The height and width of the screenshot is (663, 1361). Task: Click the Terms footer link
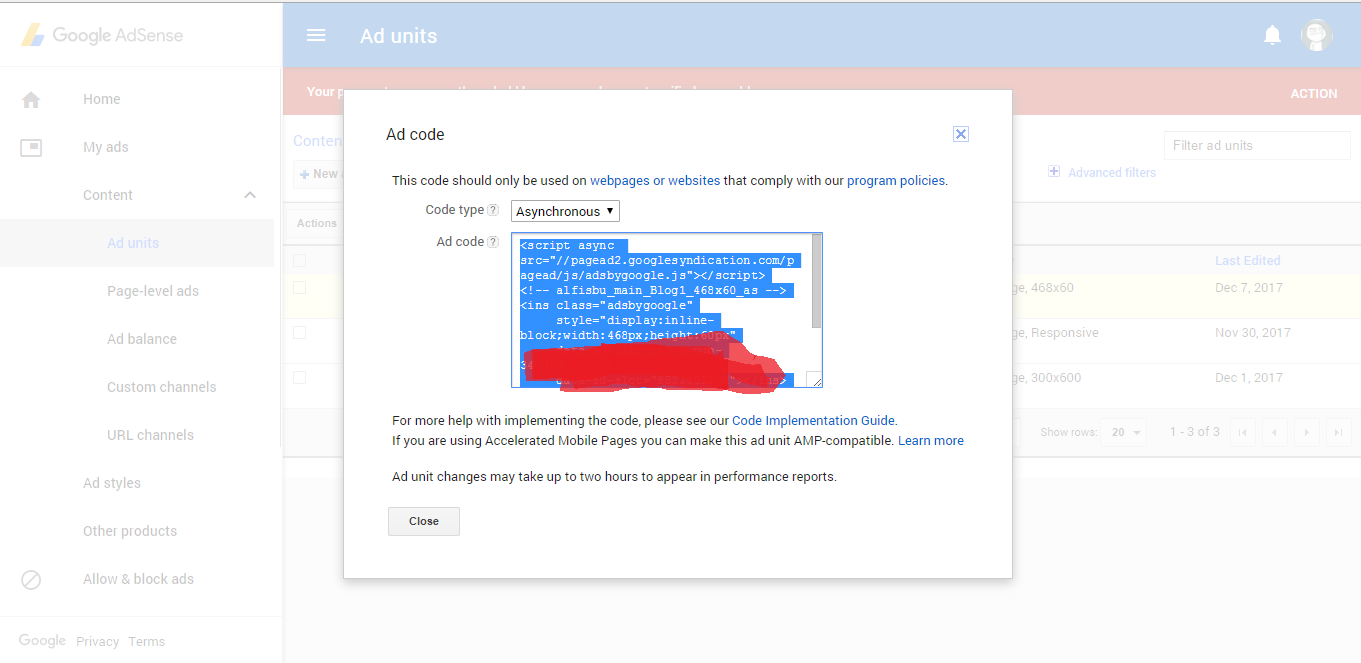point(147,641)
